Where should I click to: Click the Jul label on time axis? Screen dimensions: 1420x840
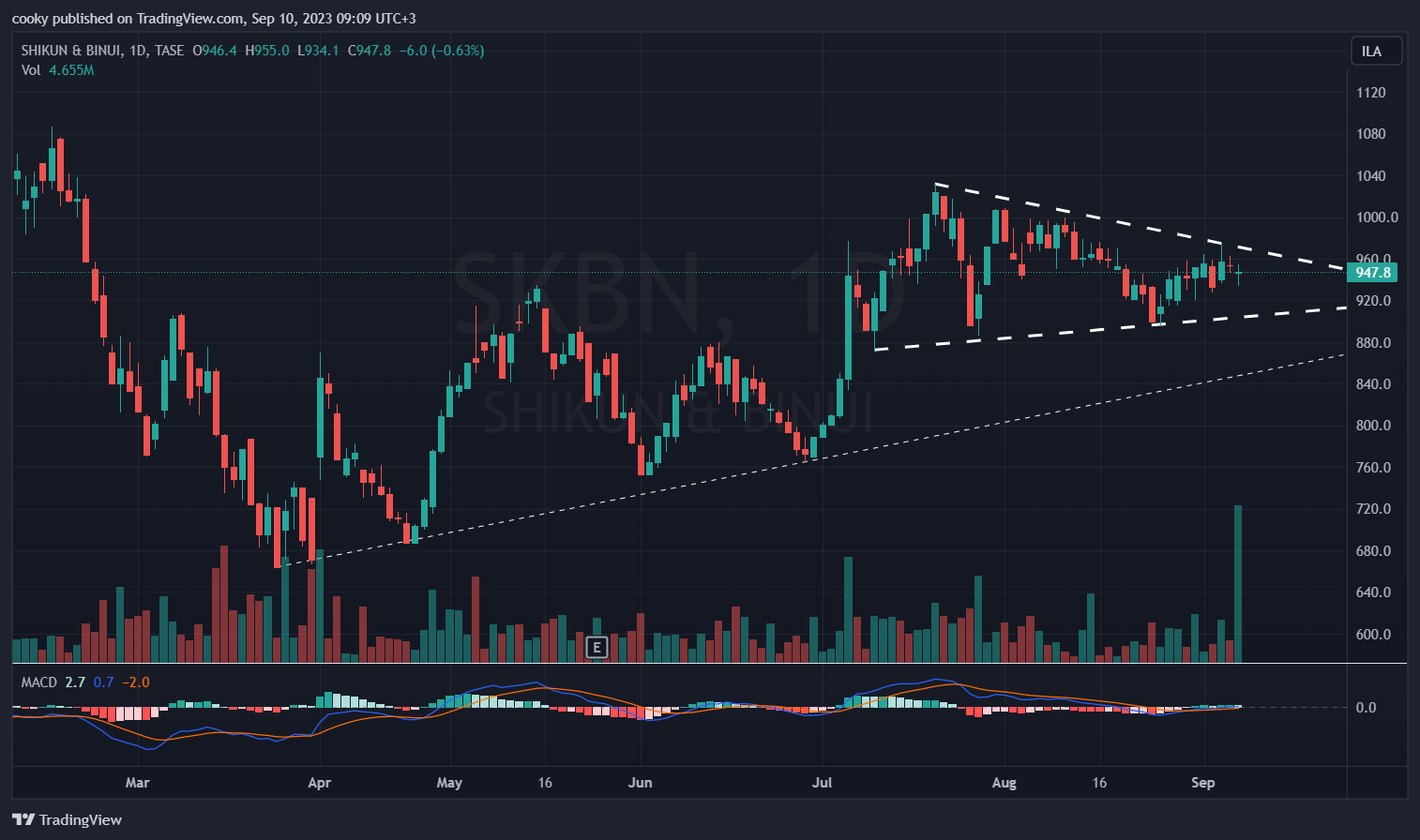click(823, 783)
